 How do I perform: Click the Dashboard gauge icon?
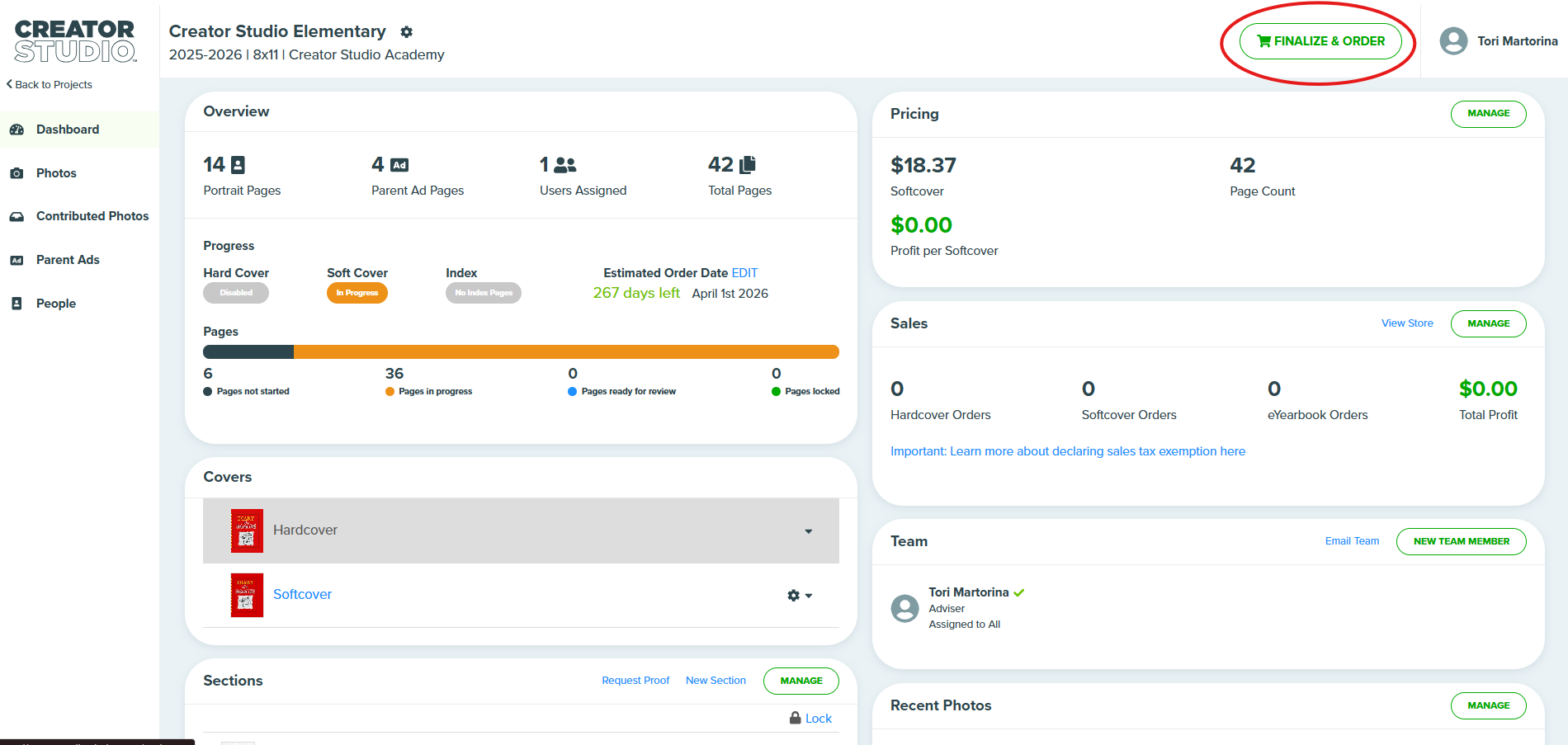[17, 130]
